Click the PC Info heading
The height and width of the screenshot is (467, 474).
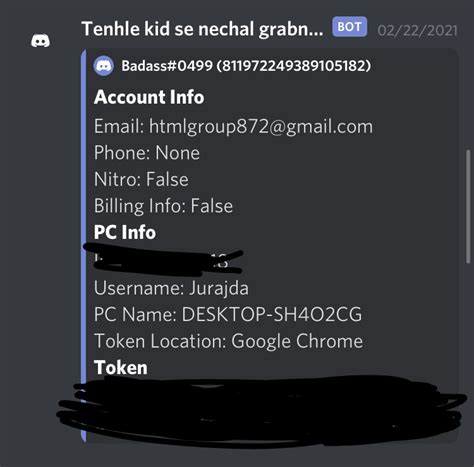[x=125, y=232]
